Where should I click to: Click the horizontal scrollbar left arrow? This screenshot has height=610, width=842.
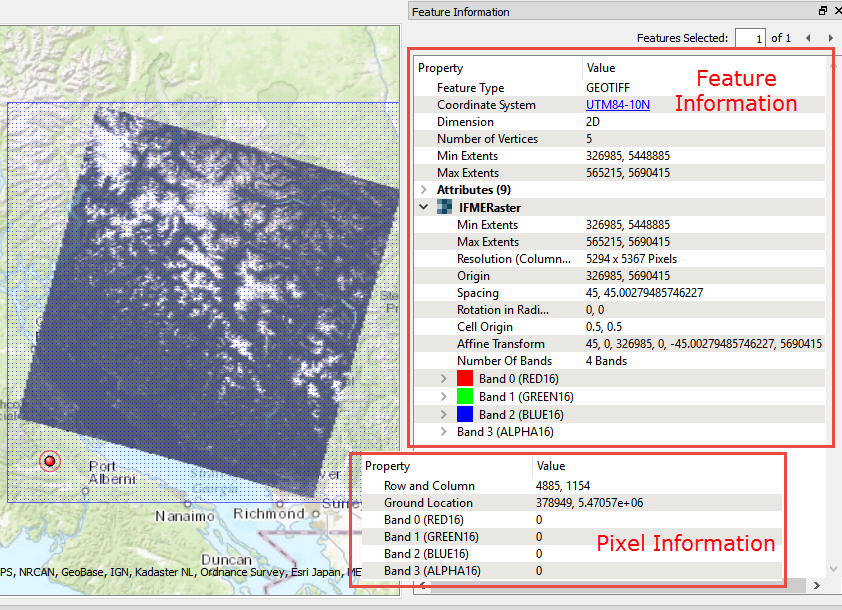[x=421, y=585]
